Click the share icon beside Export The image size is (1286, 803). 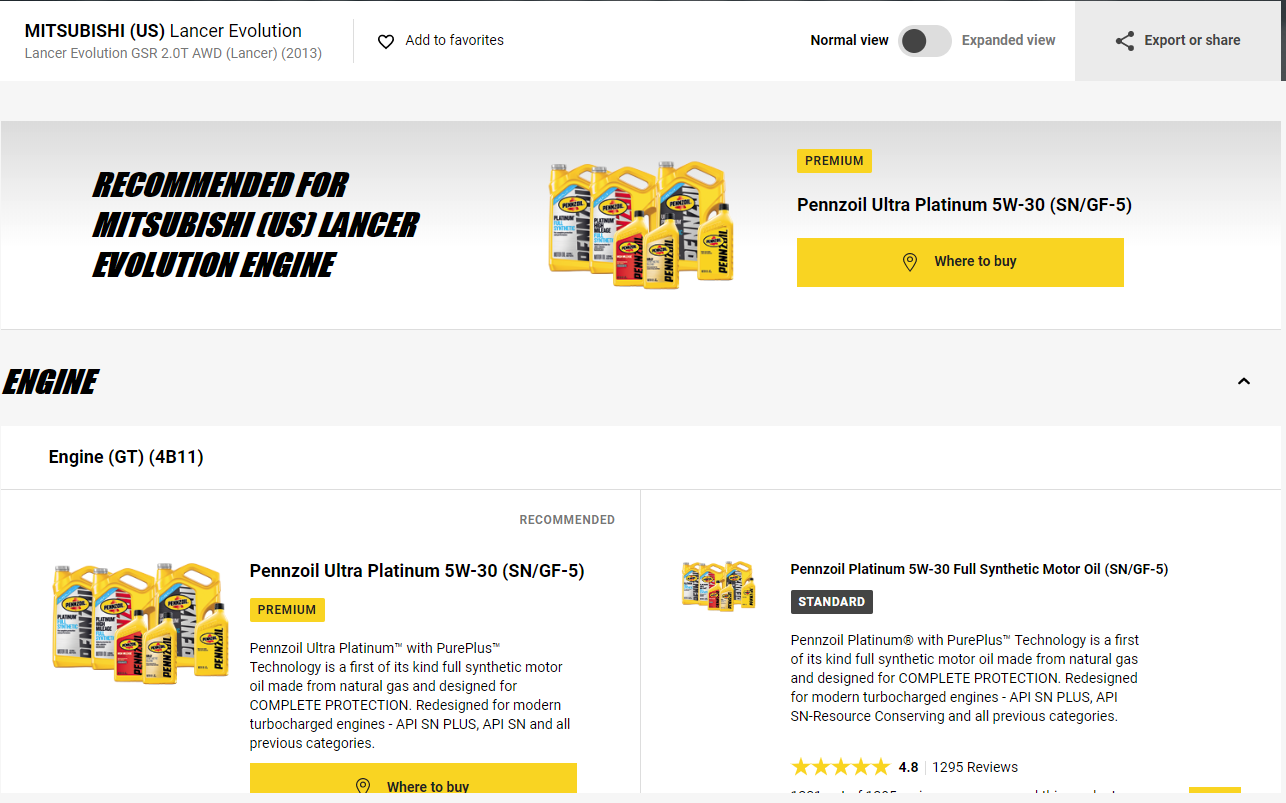pyautogui.click(x=1125, y=41)
